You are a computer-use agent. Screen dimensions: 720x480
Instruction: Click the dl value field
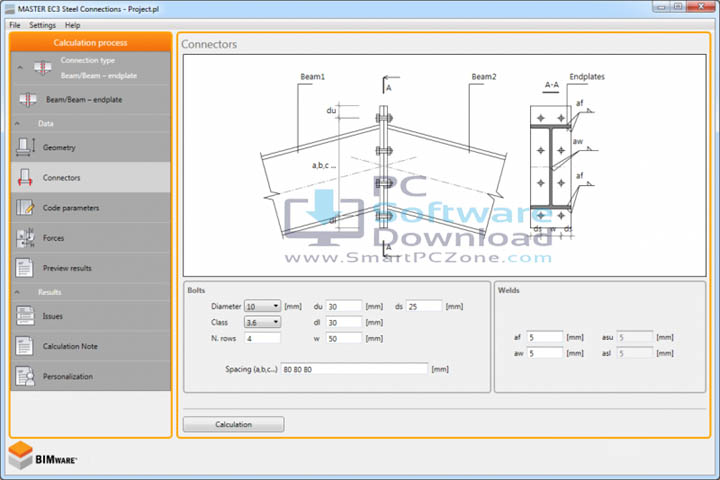pyautogui.click(x=343, y=322)
